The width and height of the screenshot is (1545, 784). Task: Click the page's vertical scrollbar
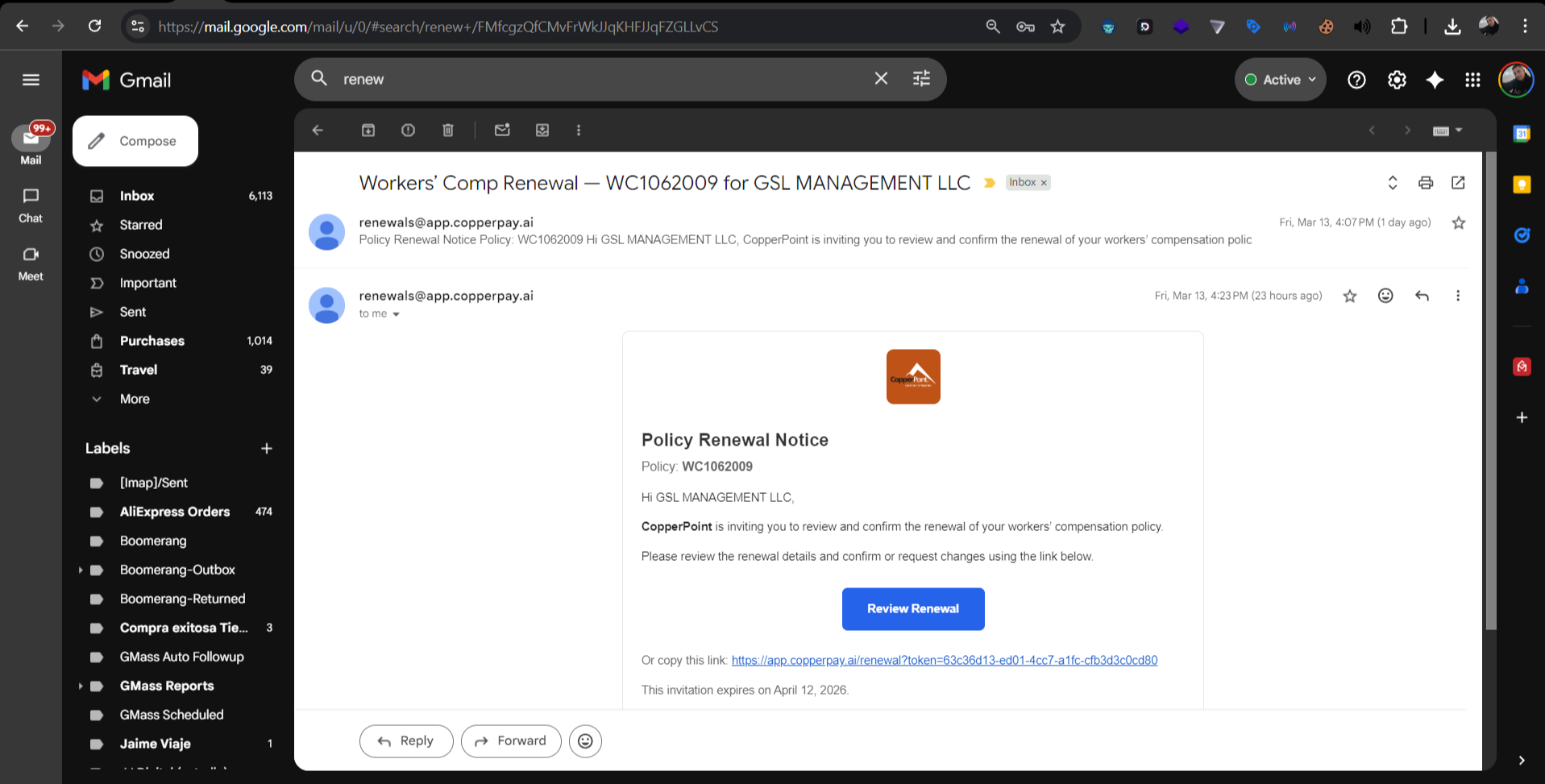point(1490,387)
